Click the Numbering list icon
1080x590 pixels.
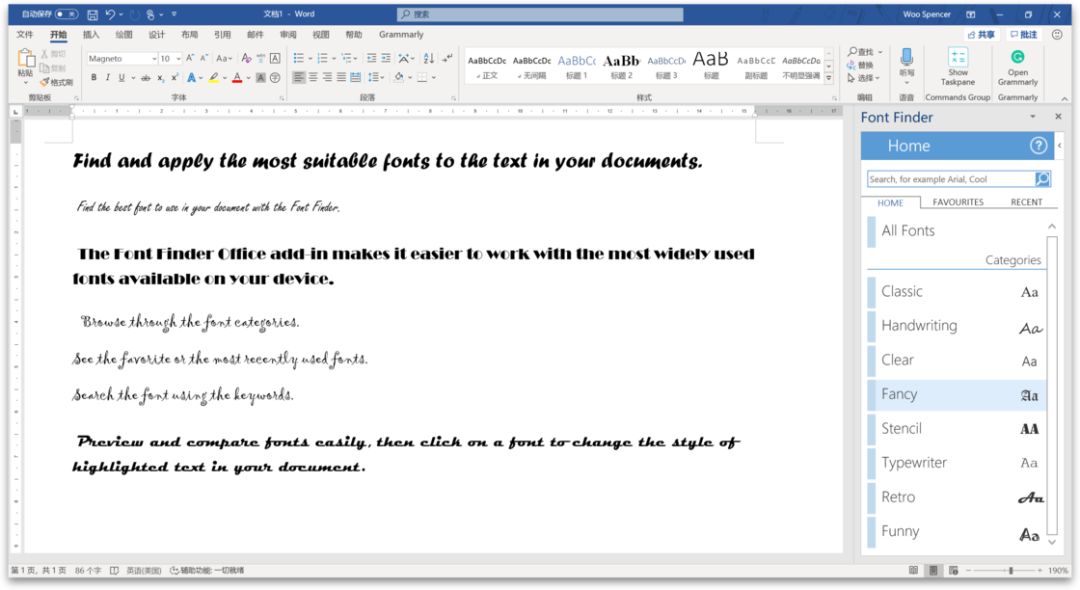(x=322, y=59)
